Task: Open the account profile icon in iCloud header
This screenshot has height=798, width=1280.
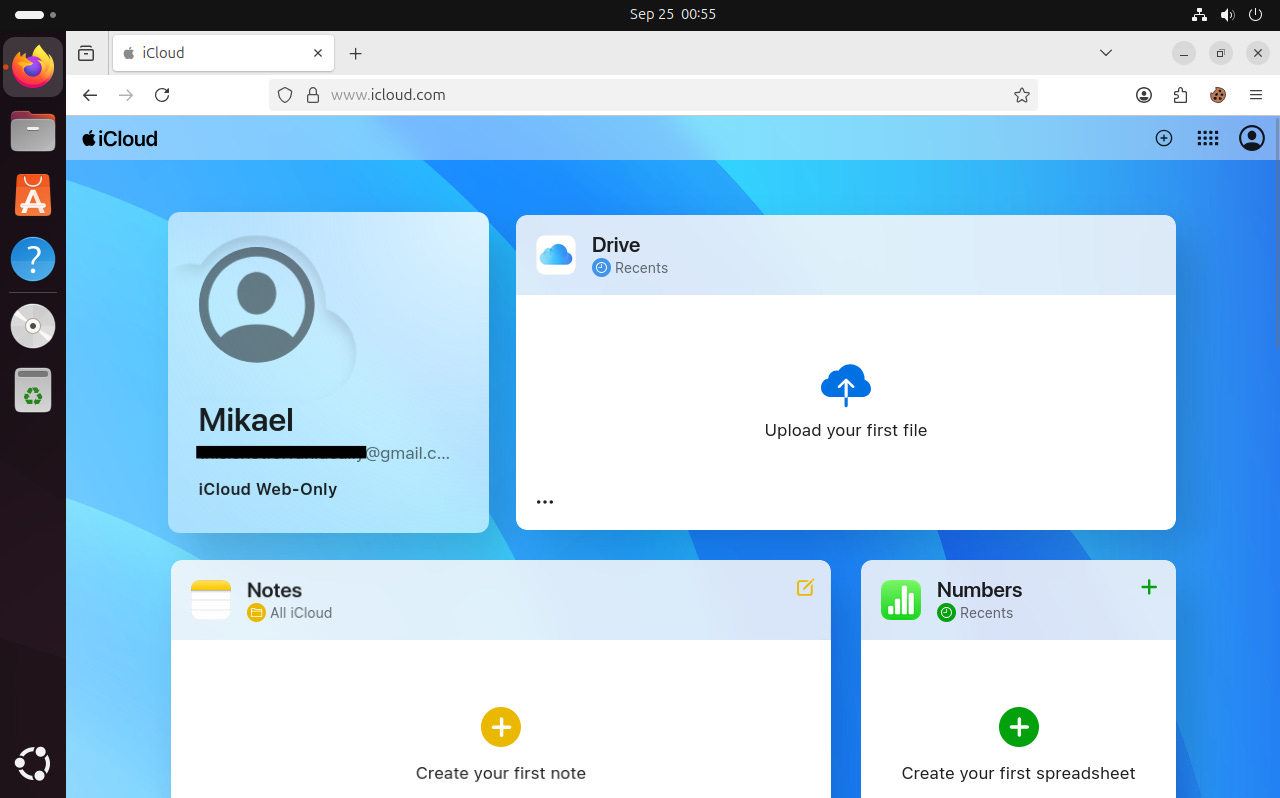Action: point(1252,139)
